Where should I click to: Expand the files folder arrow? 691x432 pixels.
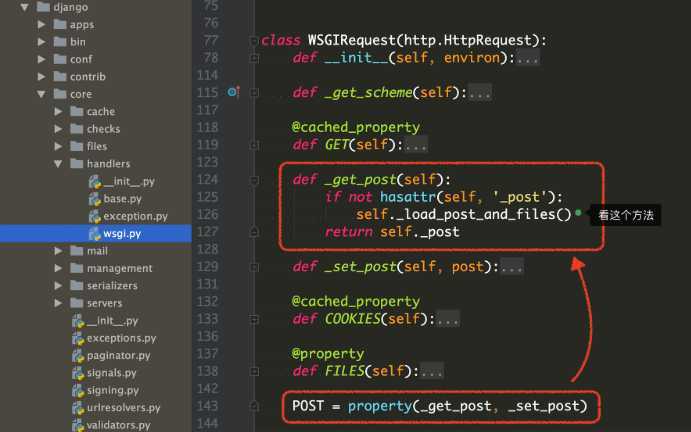pos(58,146)
